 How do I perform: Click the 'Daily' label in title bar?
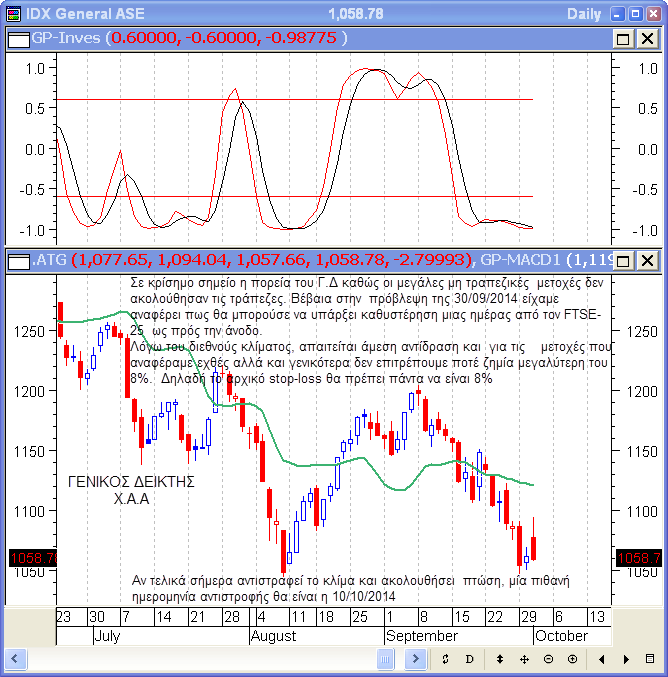(584, 14)
